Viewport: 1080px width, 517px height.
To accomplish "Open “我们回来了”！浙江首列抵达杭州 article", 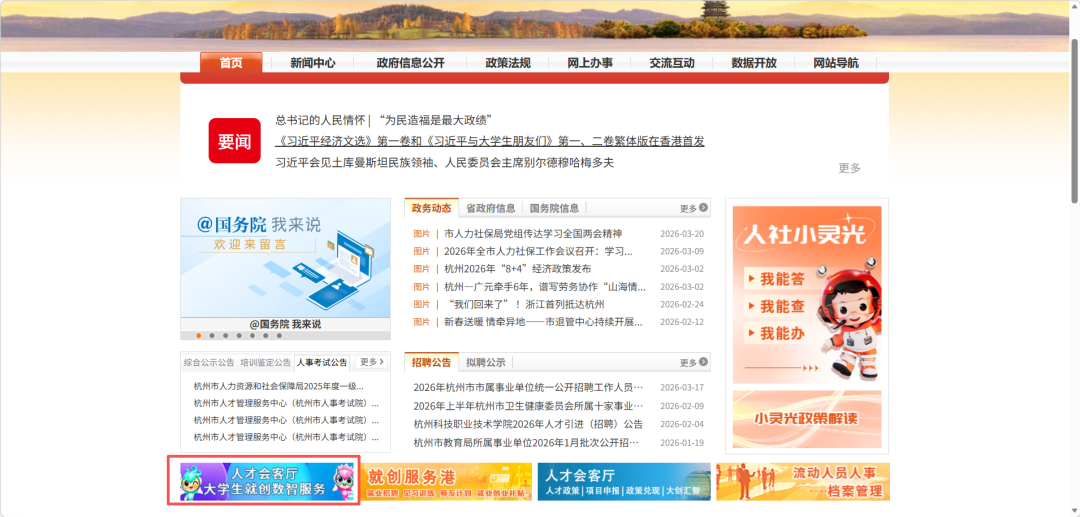I will (524, 304).
